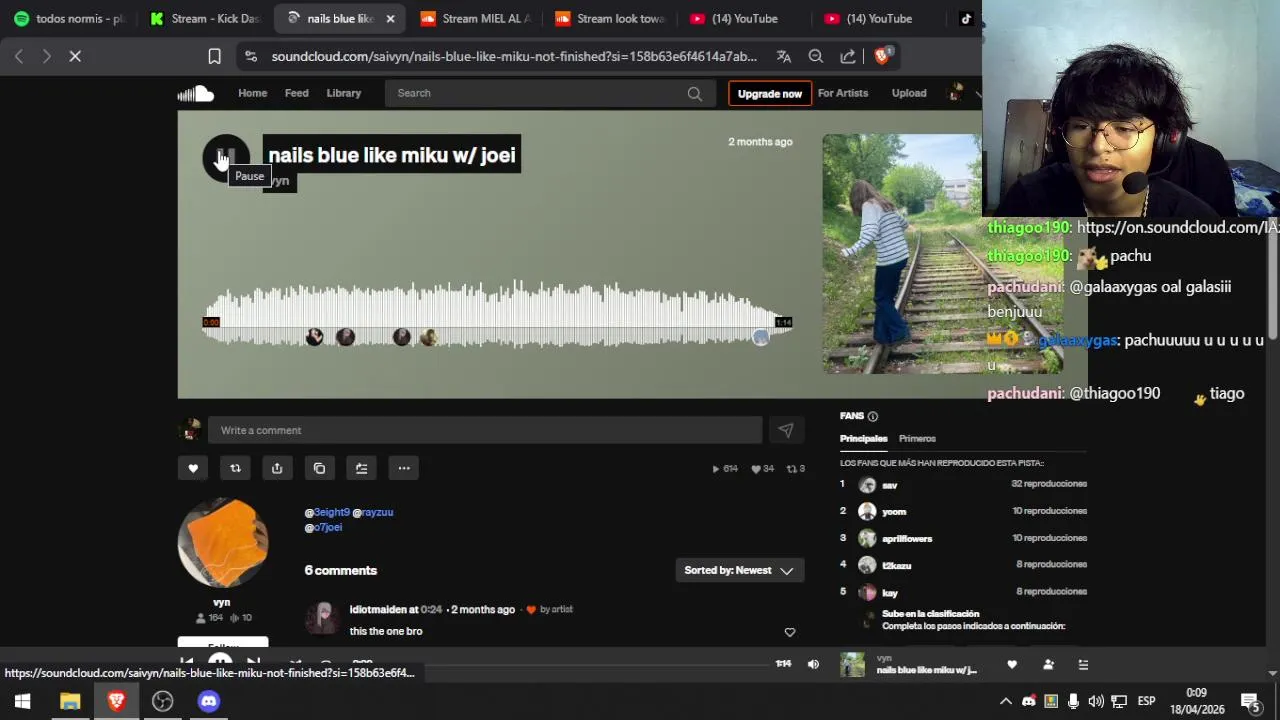This screenshot has height=720, width=1280.
Task: Switch to the Stream - Kick Dashboard tab
Action: [205, 19]
